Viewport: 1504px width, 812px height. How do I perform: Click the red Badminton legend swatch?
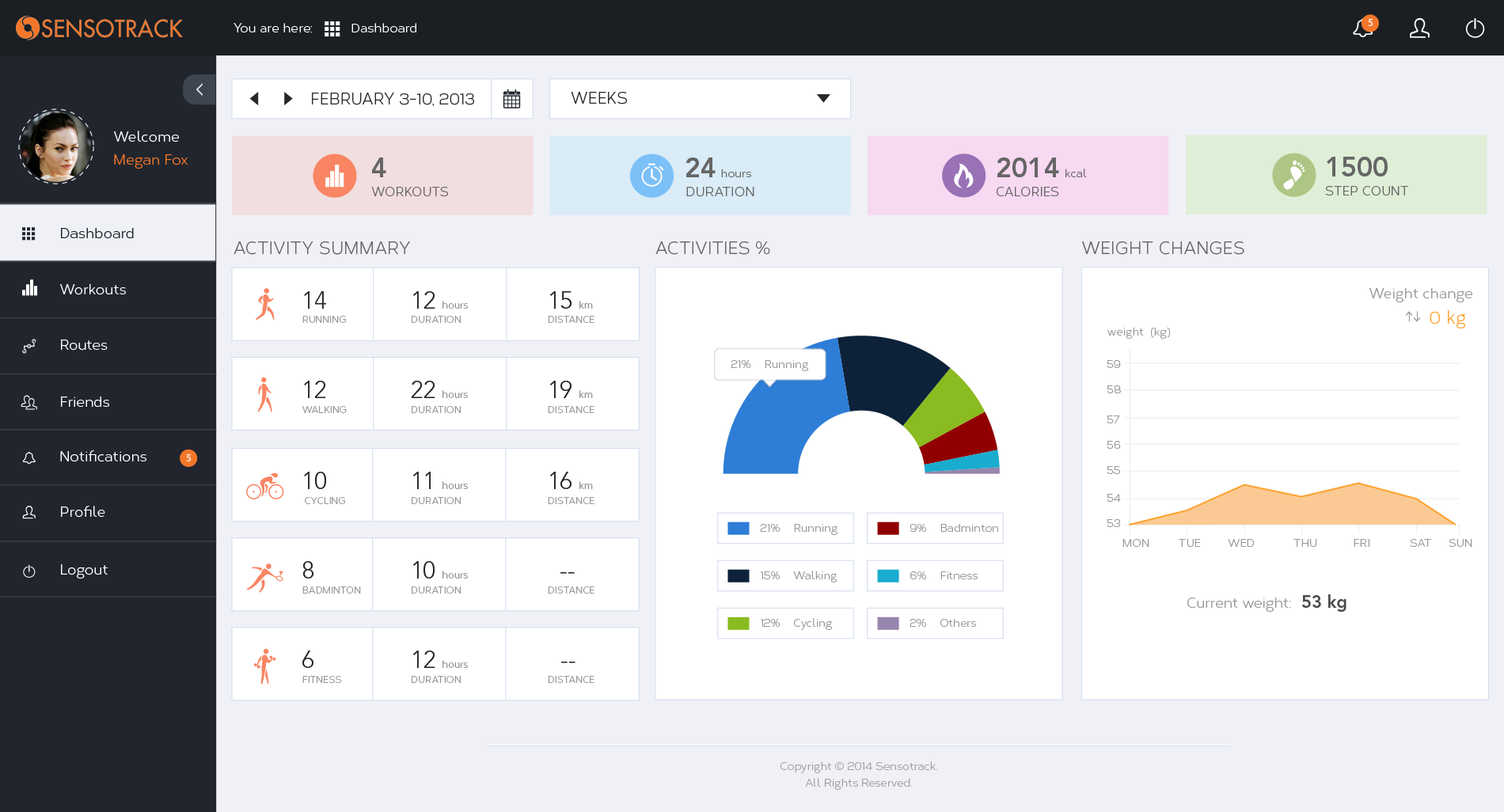click(888, 529)
